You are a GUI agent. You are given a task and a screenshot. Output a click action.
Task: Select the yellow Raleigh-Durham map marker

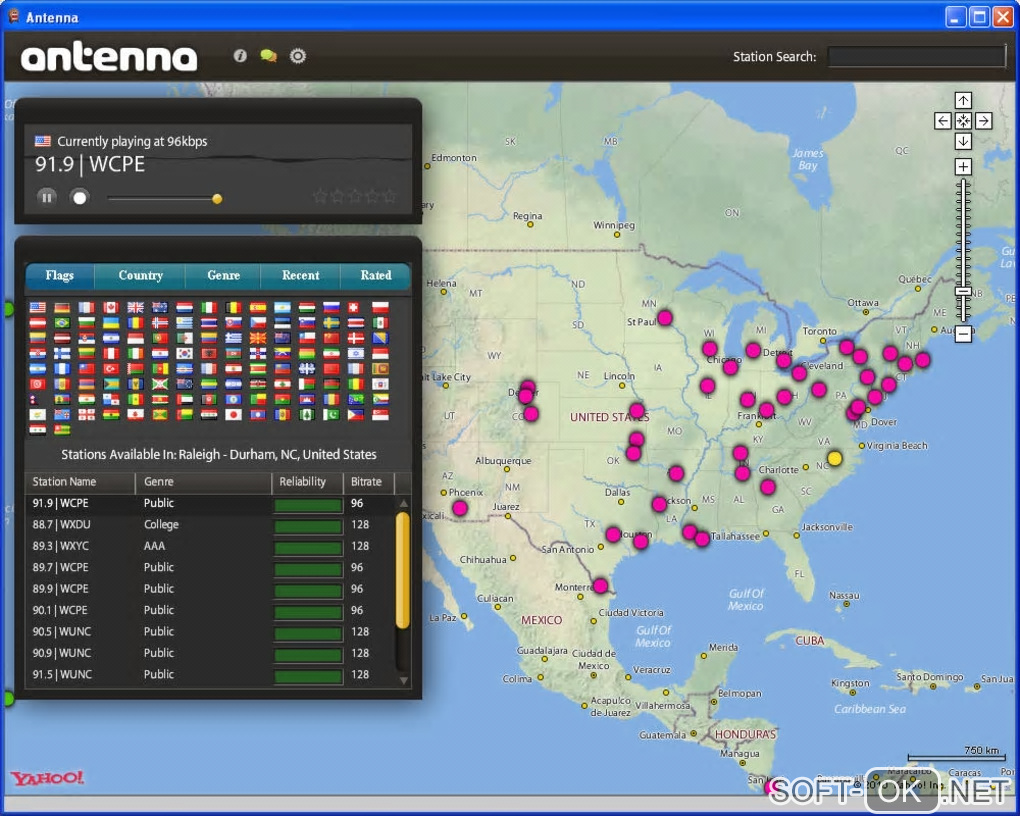[x=835, y=458]
